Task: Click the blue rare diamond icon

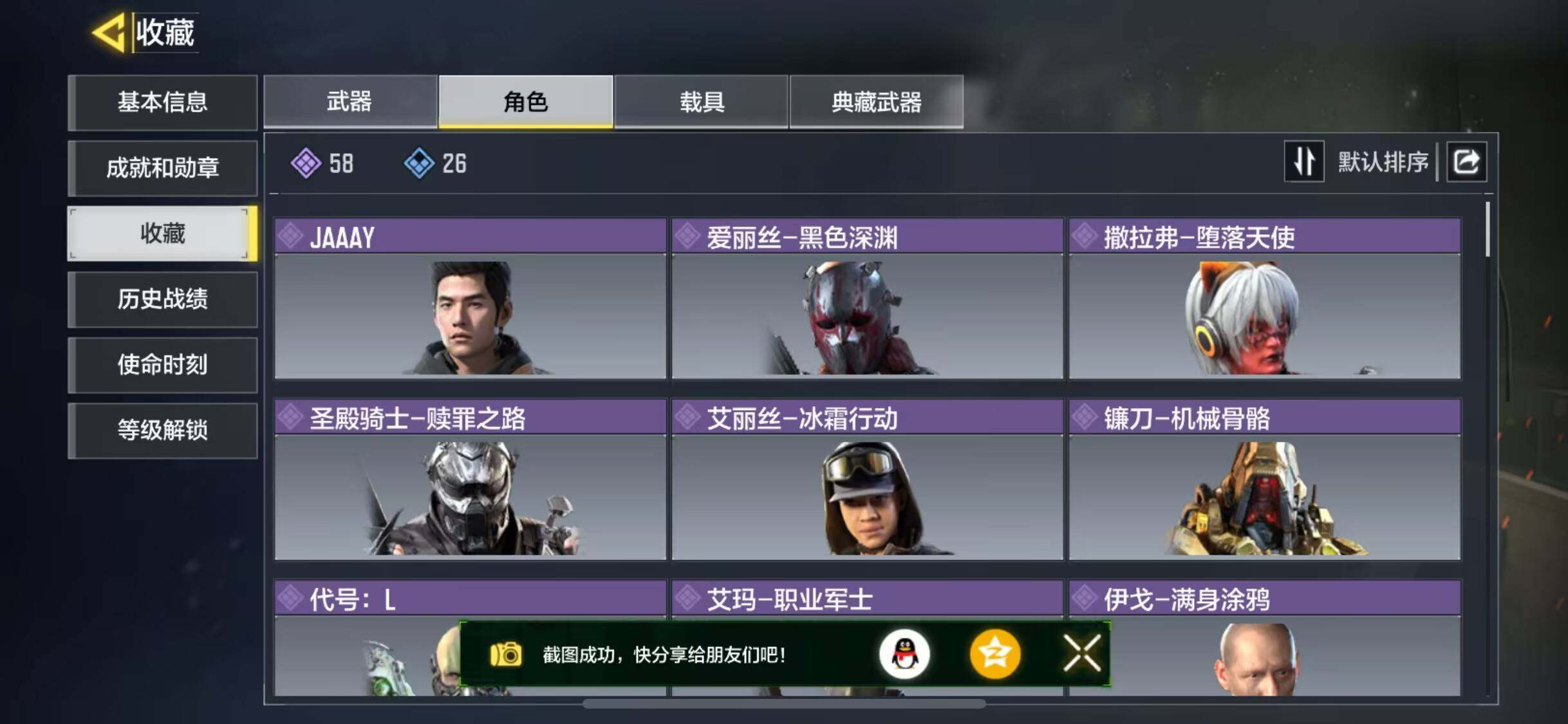Action: pyautogui.click(x=419, y=163)
